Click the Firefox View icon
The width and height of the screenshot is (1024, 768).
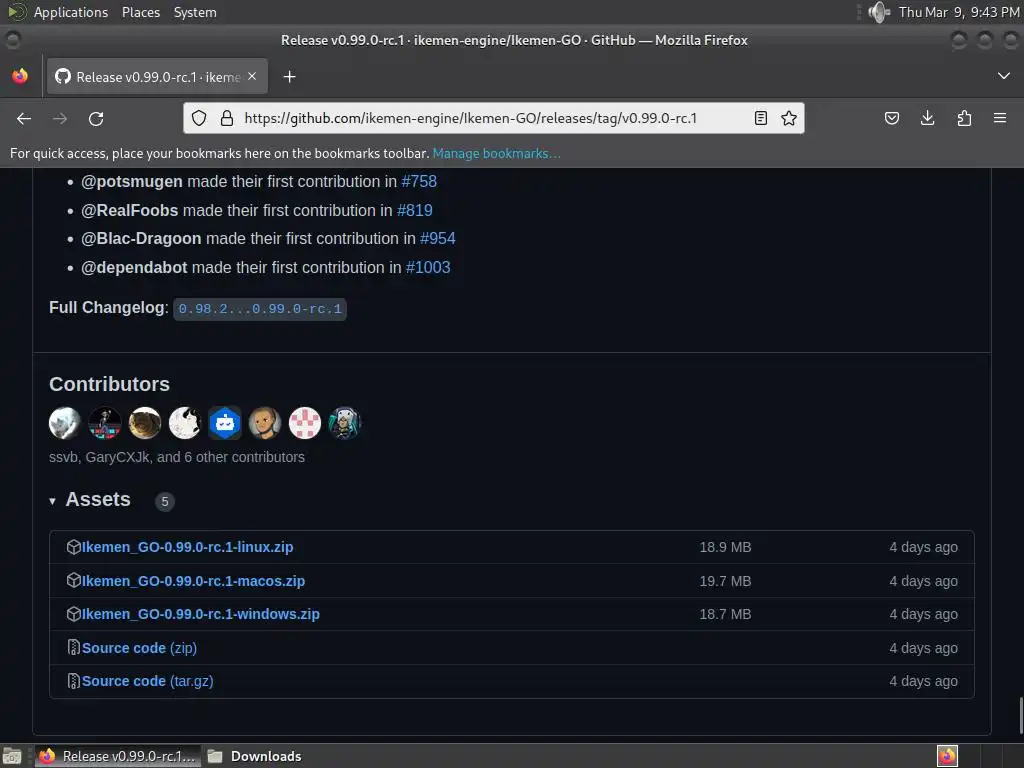coord(20,76)
